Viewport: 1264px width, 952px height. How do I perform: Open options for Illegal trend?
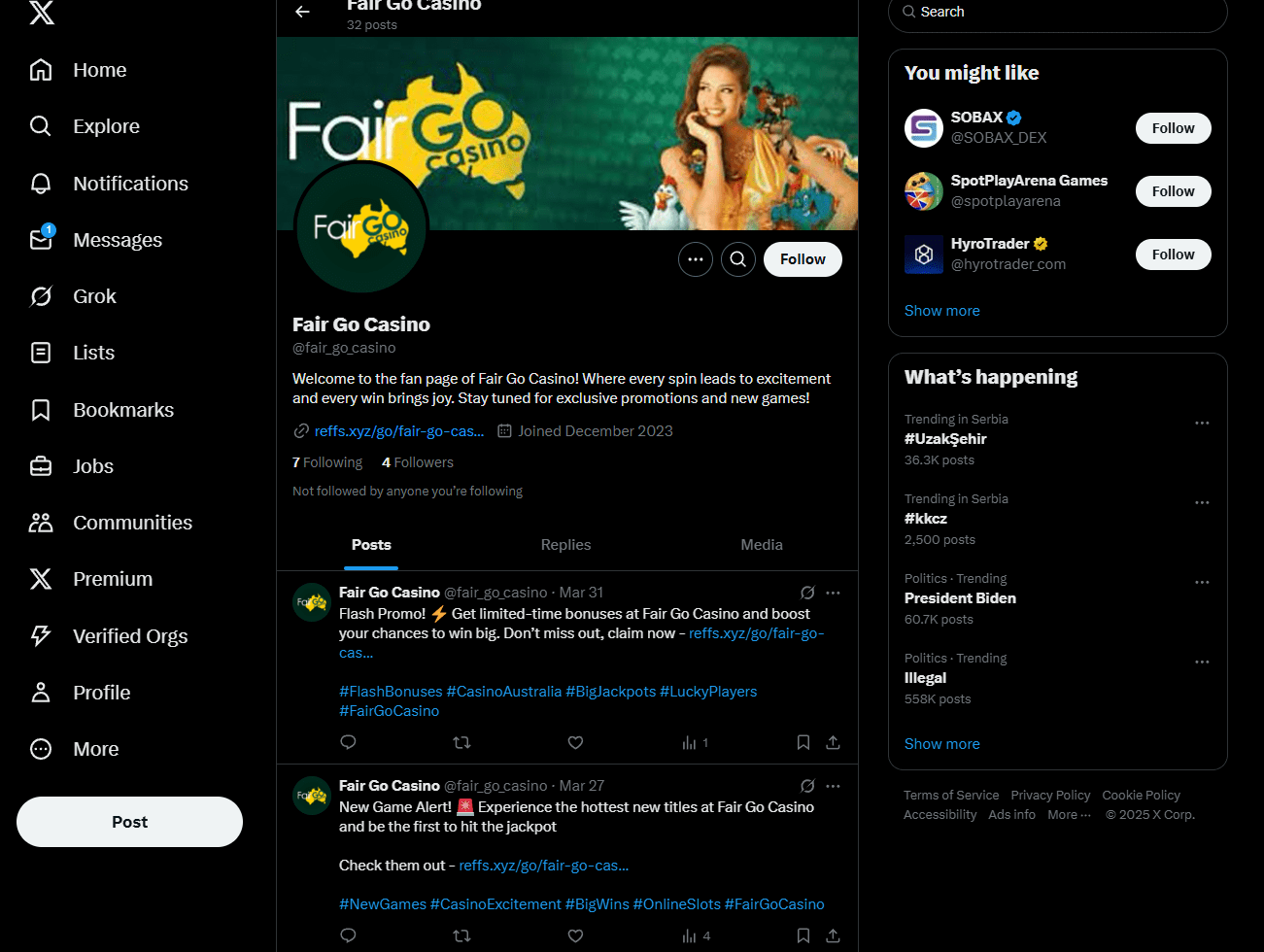[x=1202, y=663]
